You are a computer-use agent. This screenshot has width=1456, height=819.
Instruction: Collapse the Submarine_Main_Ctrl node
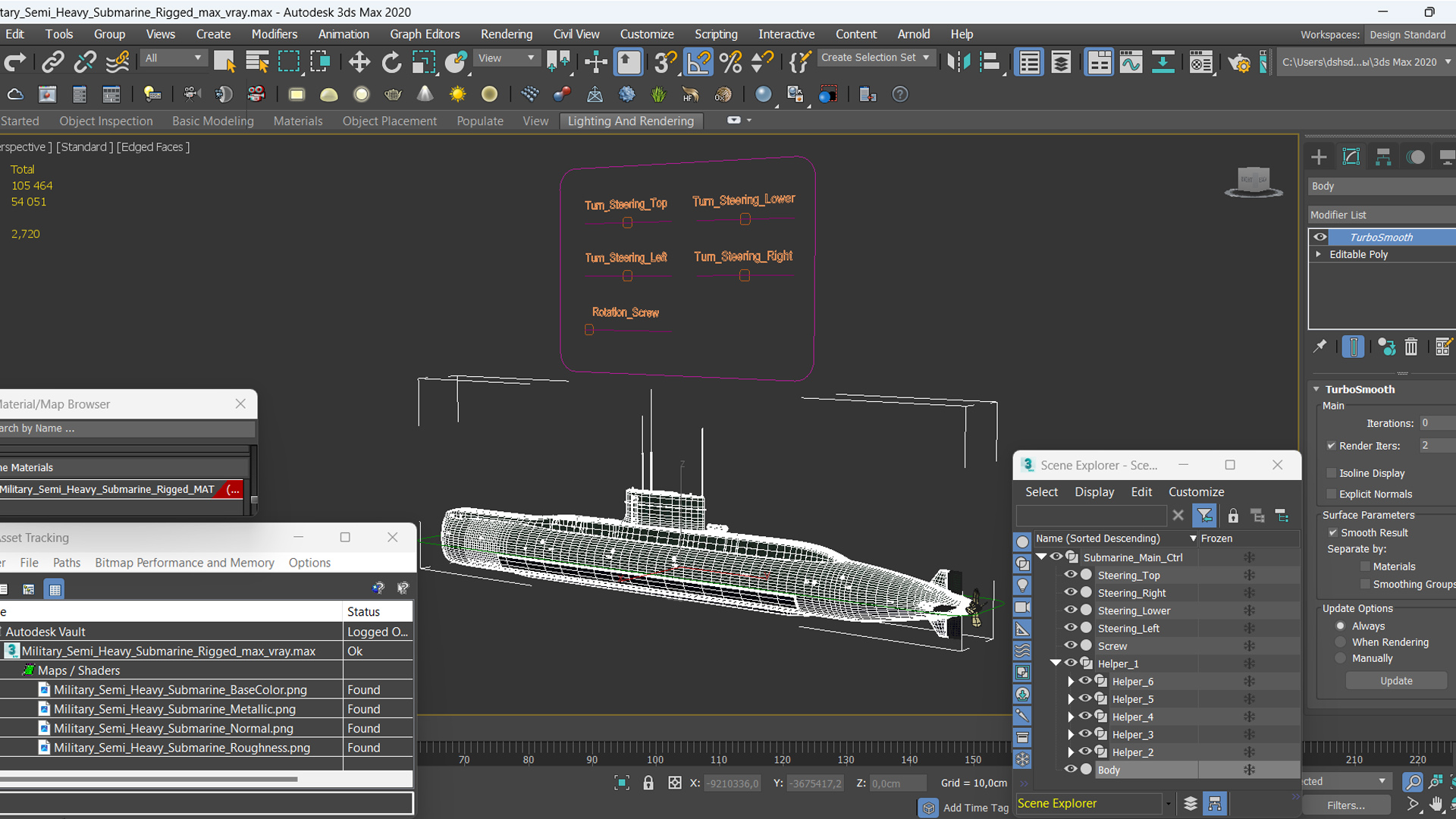[x=1041, y=557]
